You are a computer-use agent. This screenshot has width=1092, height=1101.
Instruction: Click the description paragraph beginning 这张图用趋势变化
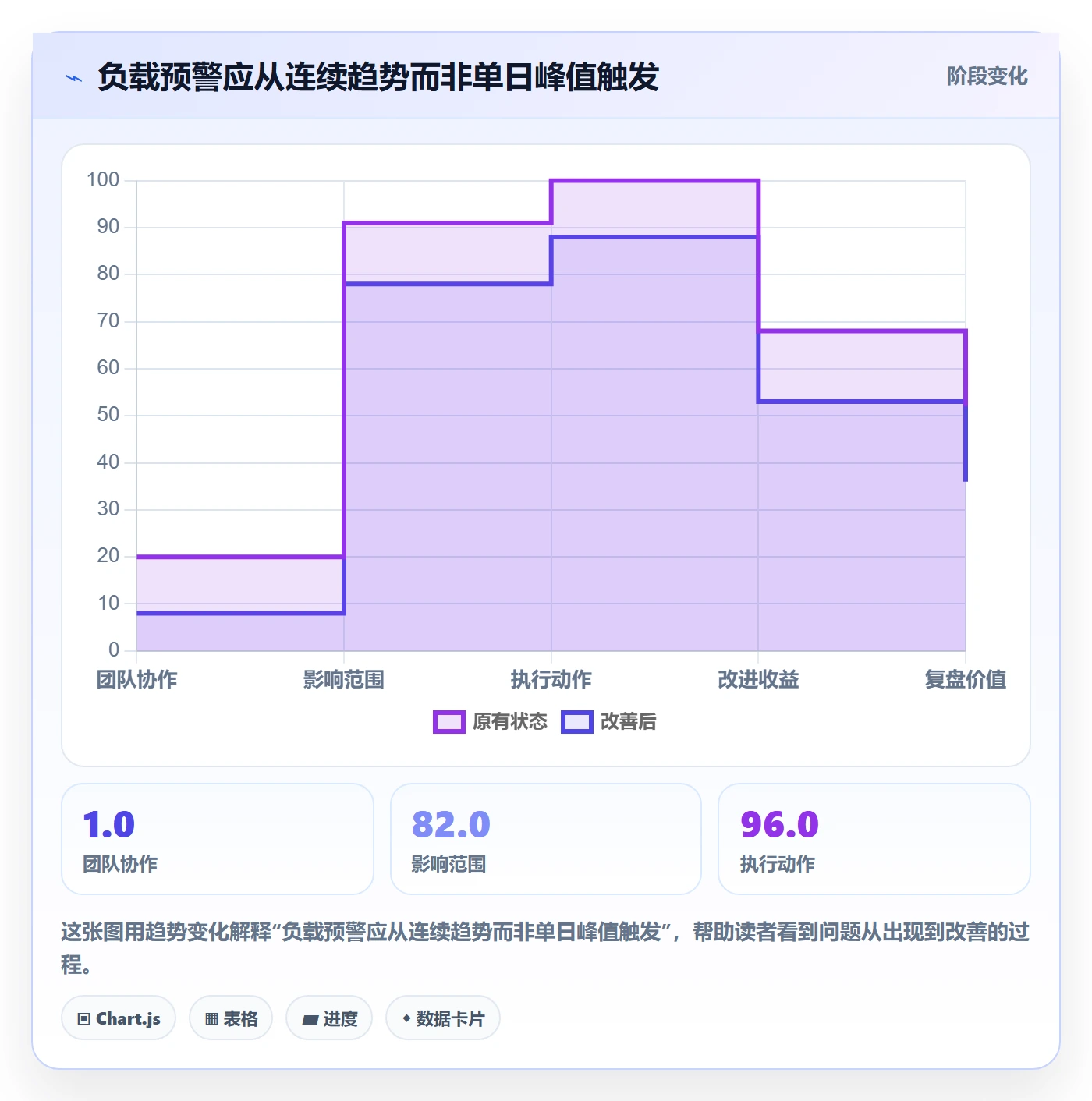[545, 948]
